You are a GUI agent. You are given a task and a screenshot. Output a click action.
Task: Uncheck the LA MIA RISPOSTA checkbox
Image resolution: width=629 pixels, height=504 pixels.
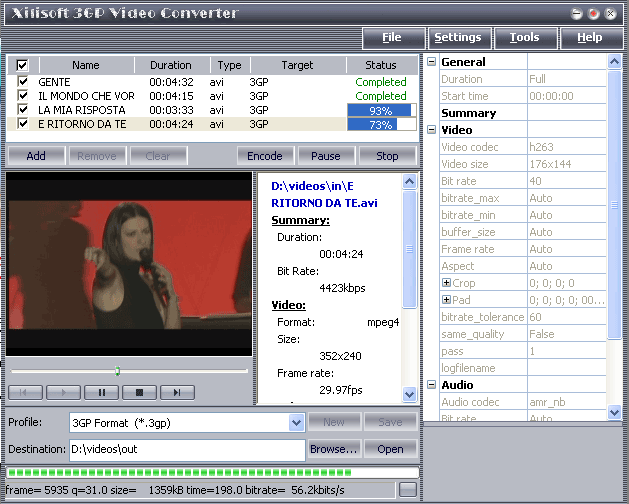coord(23,110)
